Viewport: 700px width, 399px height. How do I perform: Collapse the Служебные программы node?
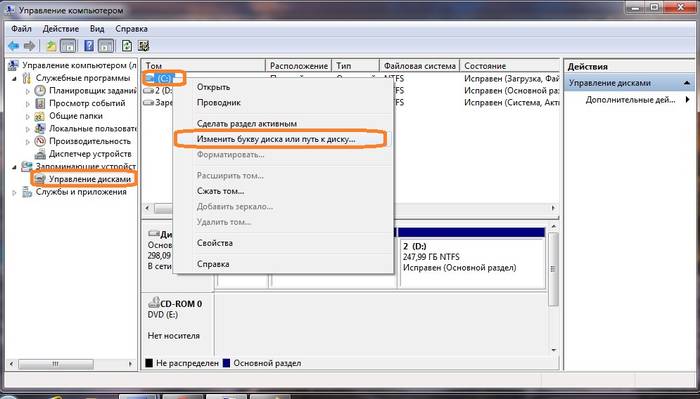15,79
